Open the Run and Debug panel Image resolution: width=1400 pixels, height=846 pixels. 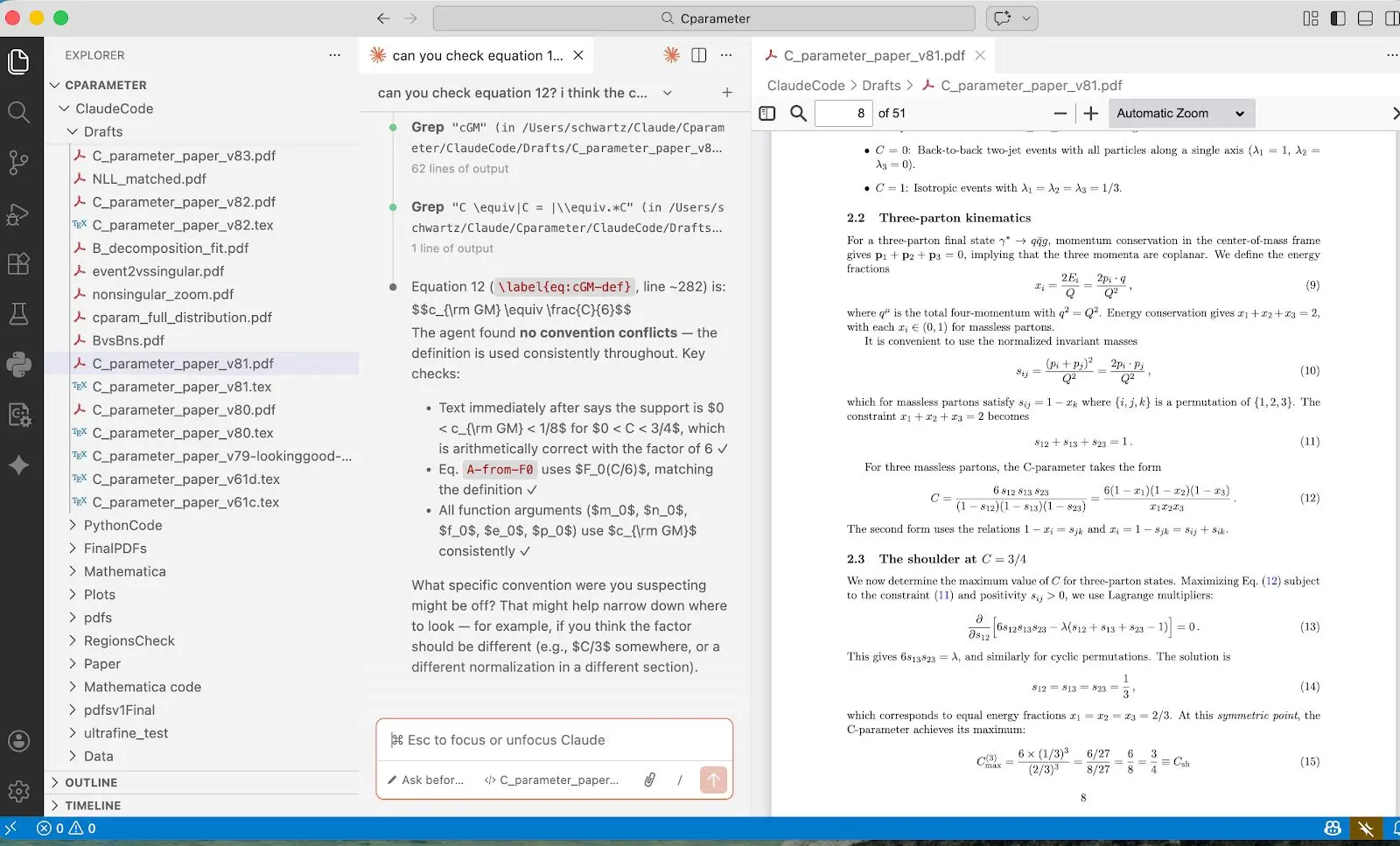[x=19, y=214]
